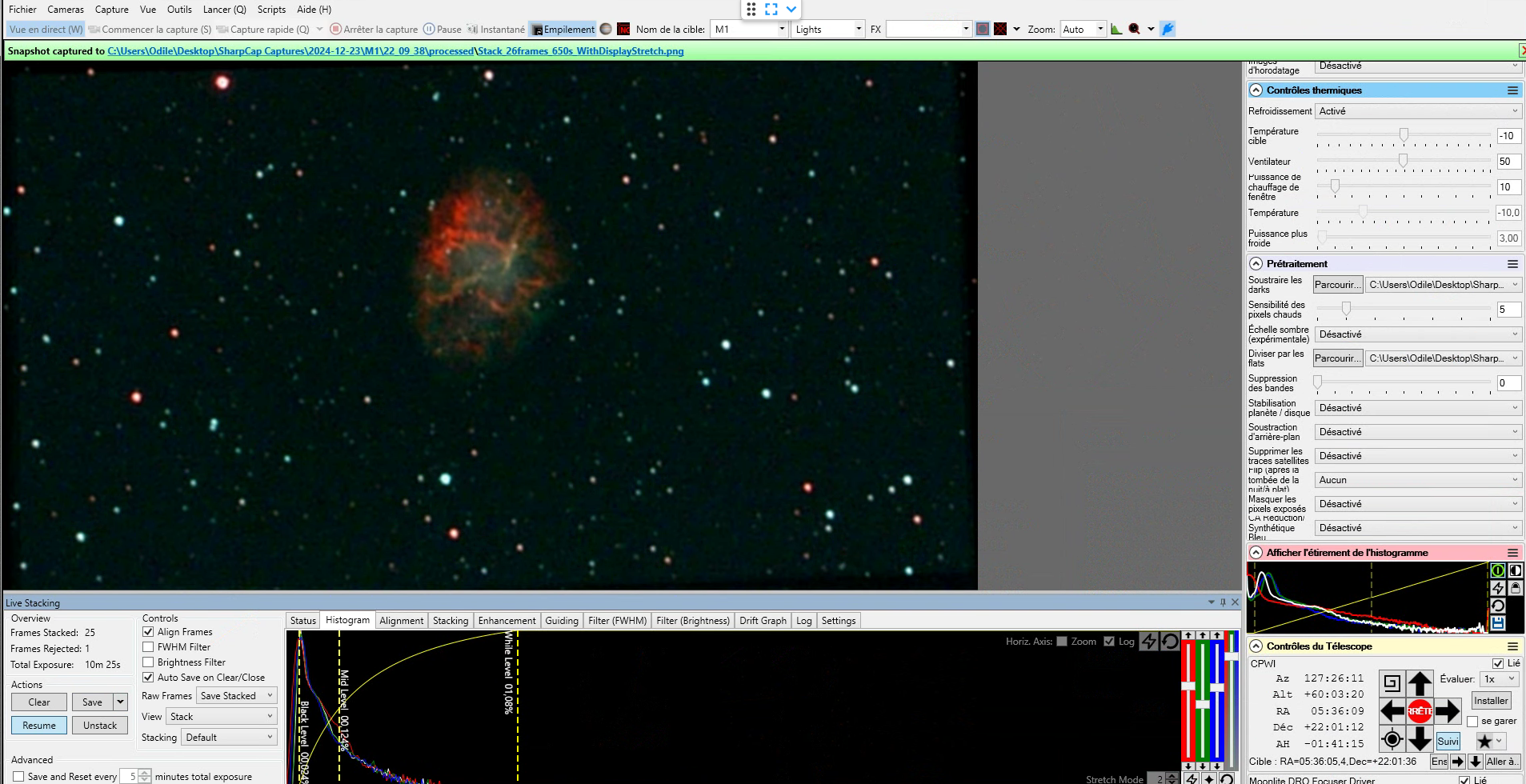Move telescope down with large down arrow
Image resolution: width=1526 pixels, height=784 pixels.
point(1420,738)
